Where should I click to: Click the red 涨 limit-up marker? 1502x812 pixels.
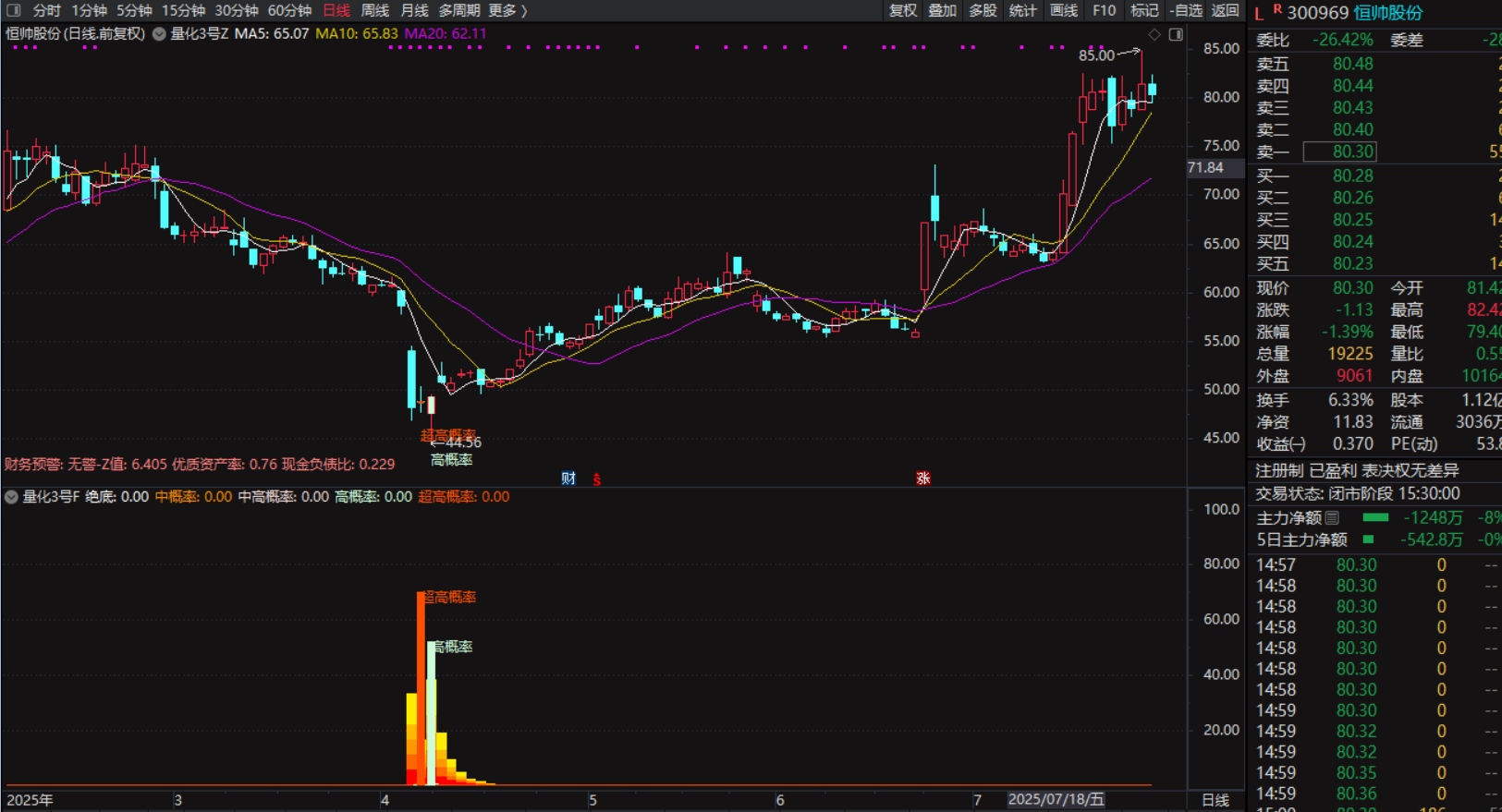922,478
